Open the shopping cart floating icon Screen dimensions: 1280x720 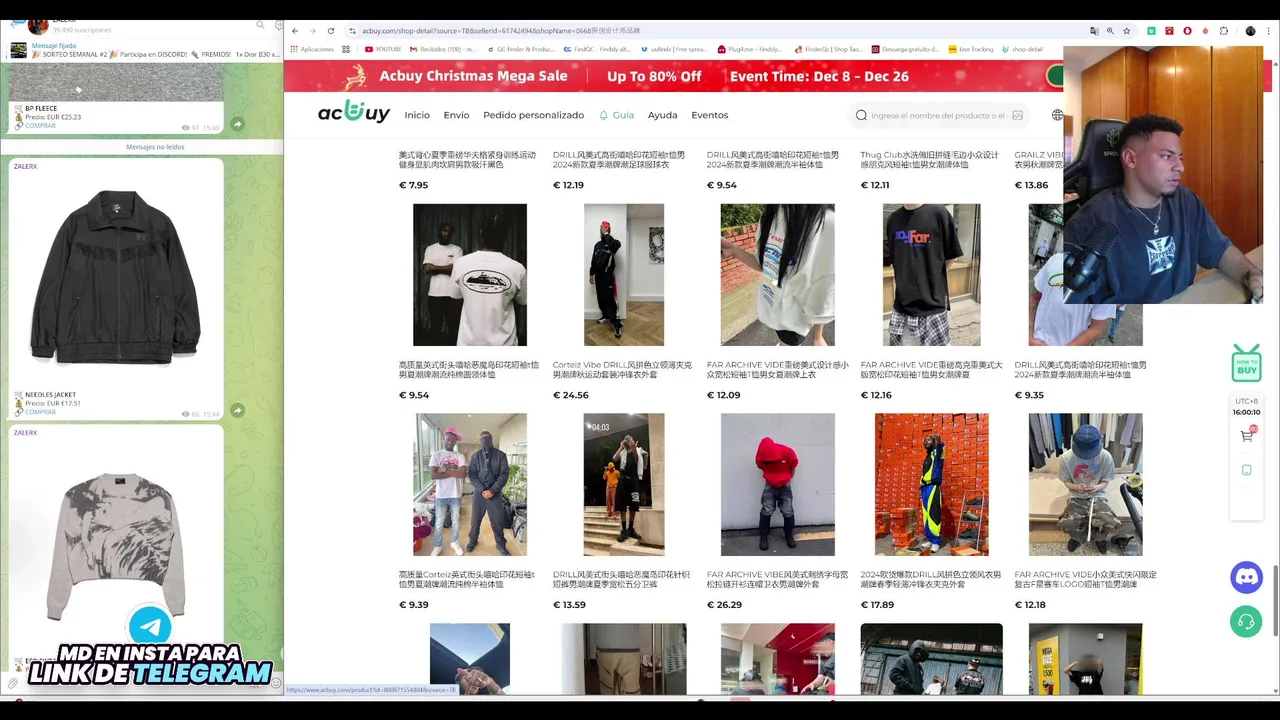1246,435
